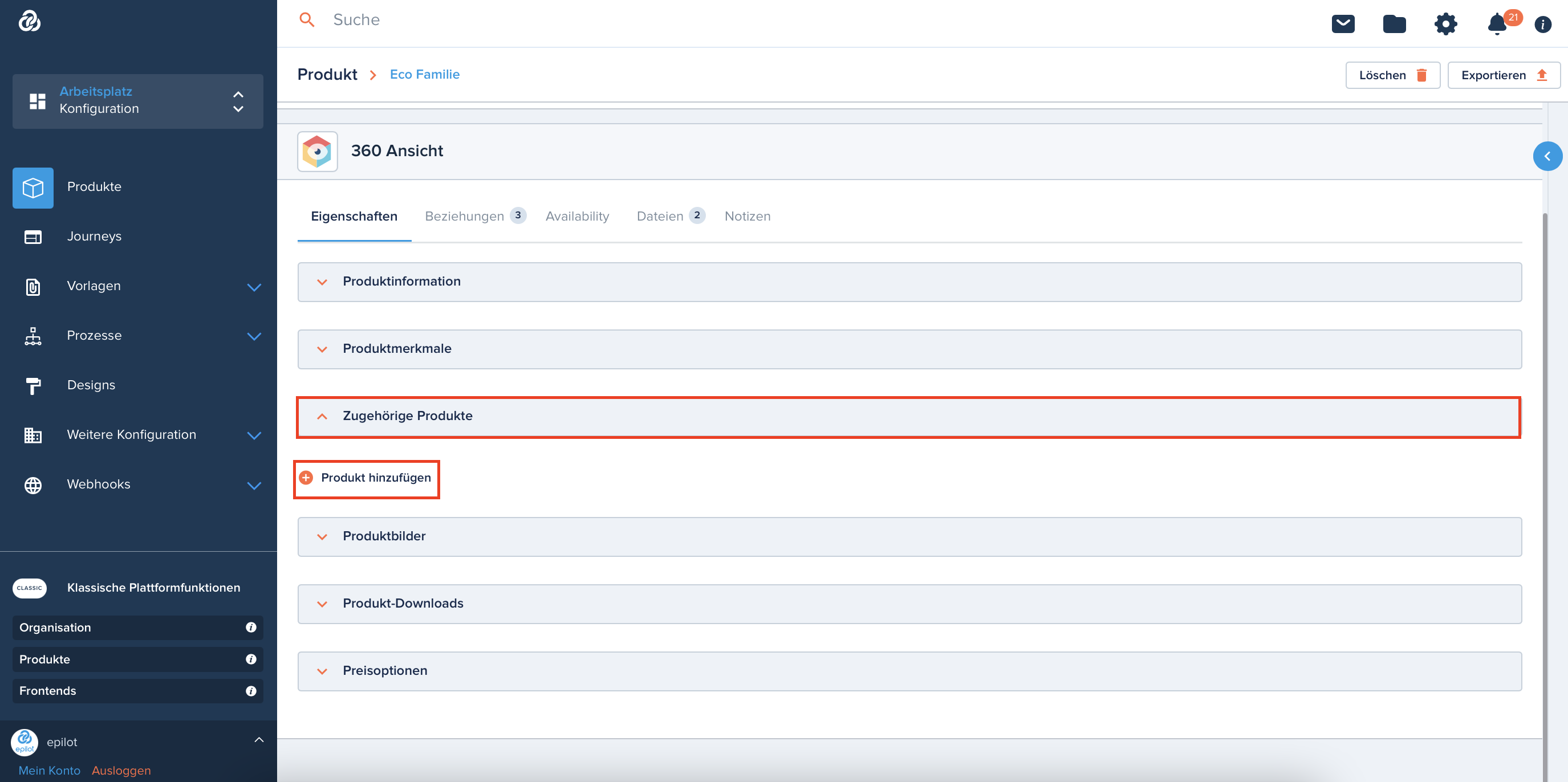The height and width of the screenshot is (782, 1568).
Task: Click the Eco Familie breadcrumb link
Action: (x=425, y=74)
